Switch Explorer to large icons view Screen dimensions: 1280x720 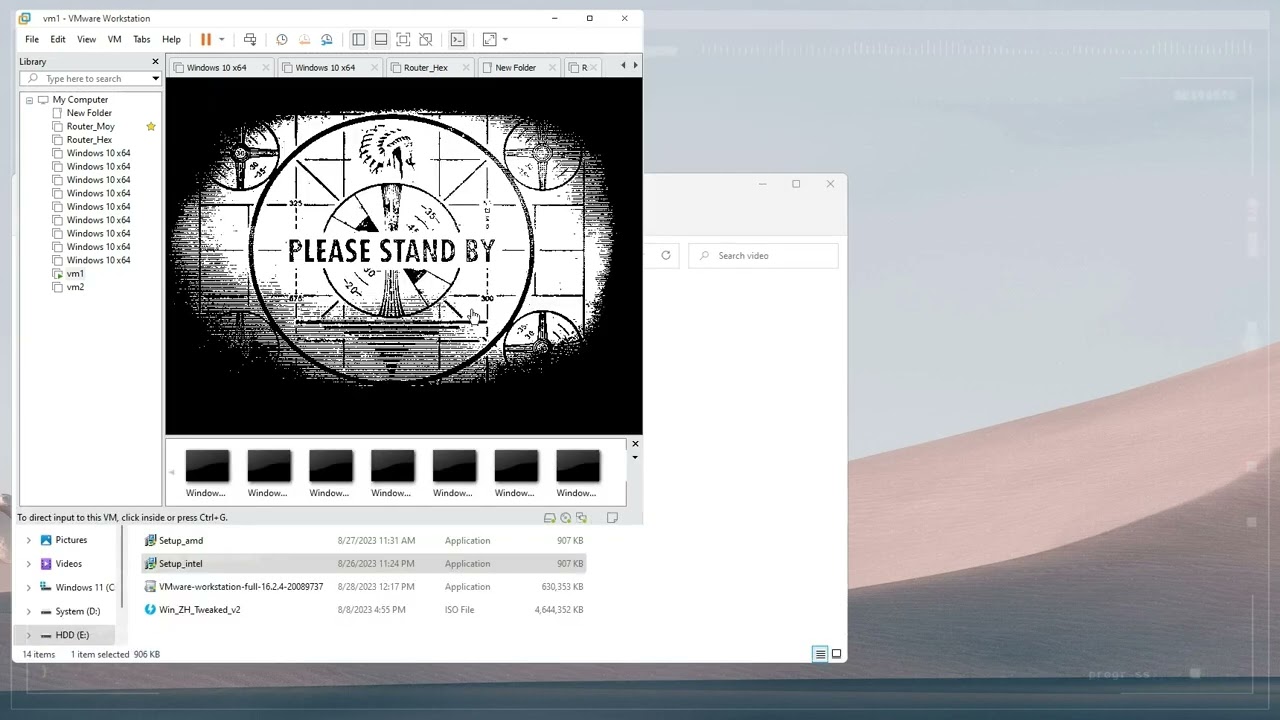point(837,654)
